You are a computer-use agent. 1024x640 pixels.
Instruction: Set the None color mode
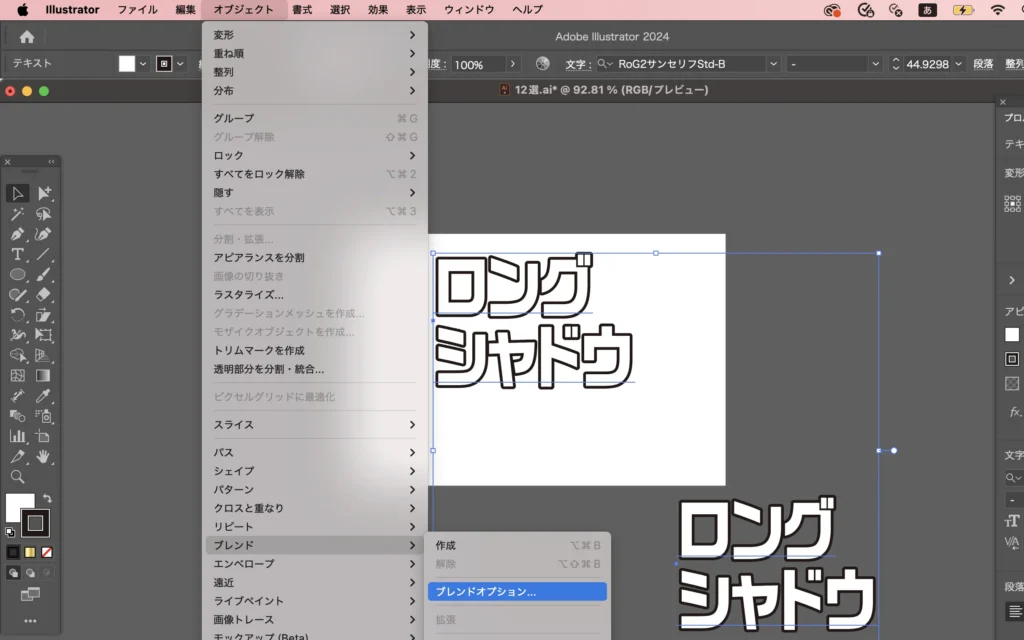(x=47, y=552)
